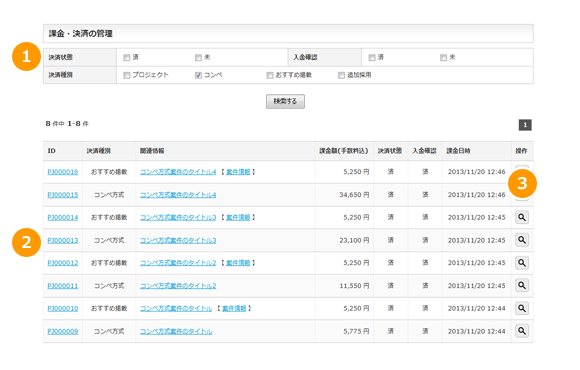Screen dimensions: 580x370
Task: Open title link コンペ方式案件のタイトル2 in row PJ000012
Action: click(x=178, y=263)
